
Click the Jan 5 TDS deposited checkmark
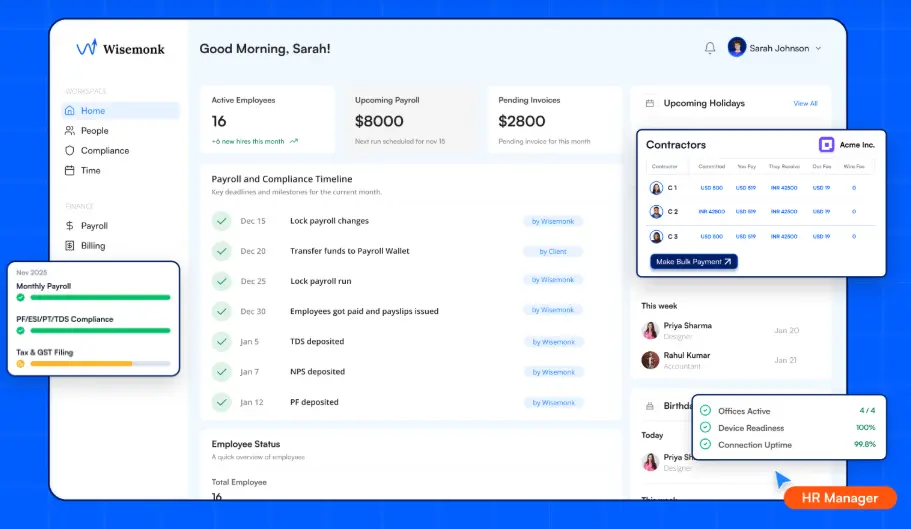coord(221,341)
